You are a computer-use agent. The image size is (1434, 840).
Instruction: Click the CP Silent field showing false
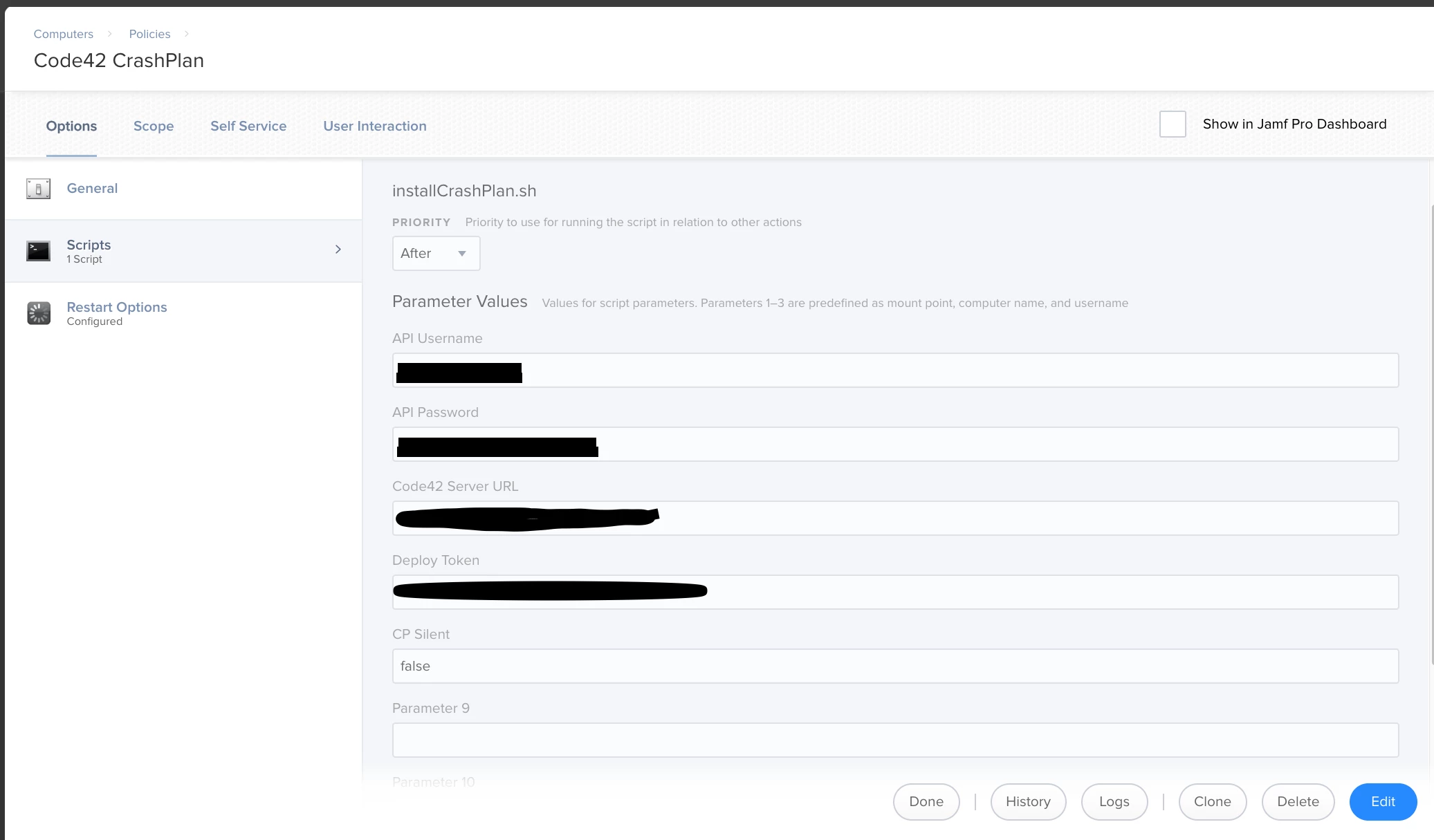coord(895,666)
